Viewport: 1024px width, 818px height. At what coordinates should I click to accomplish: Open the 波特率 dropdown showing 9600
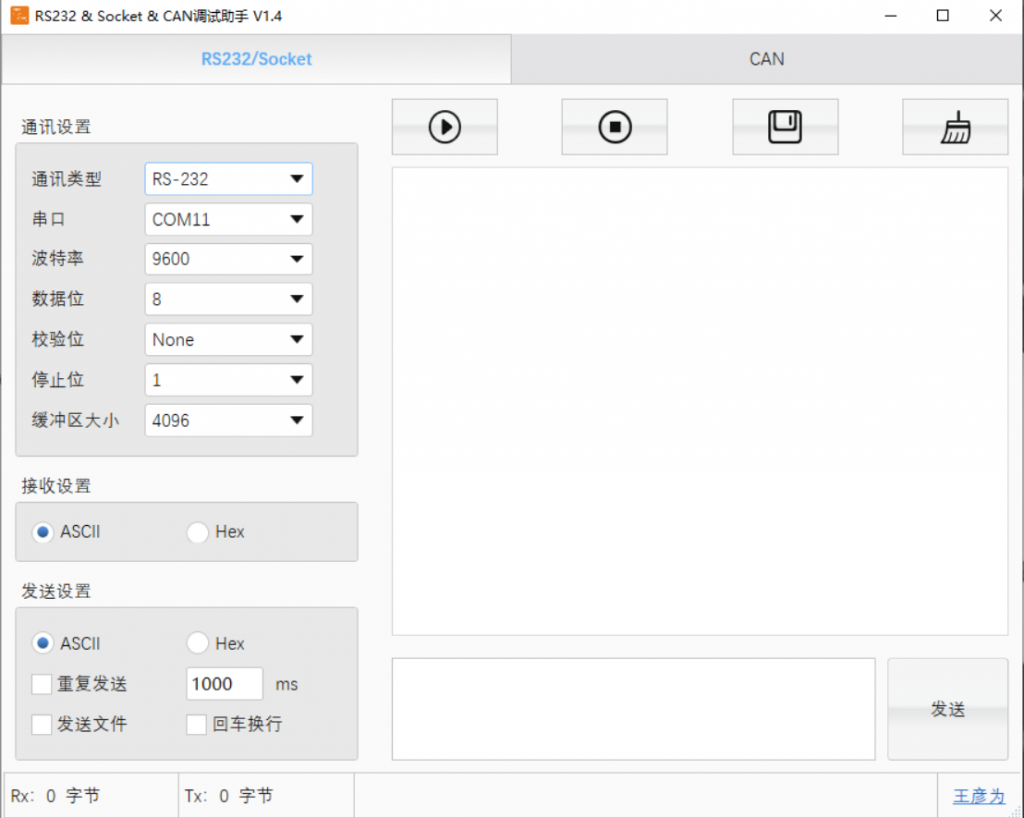(229, 259)
